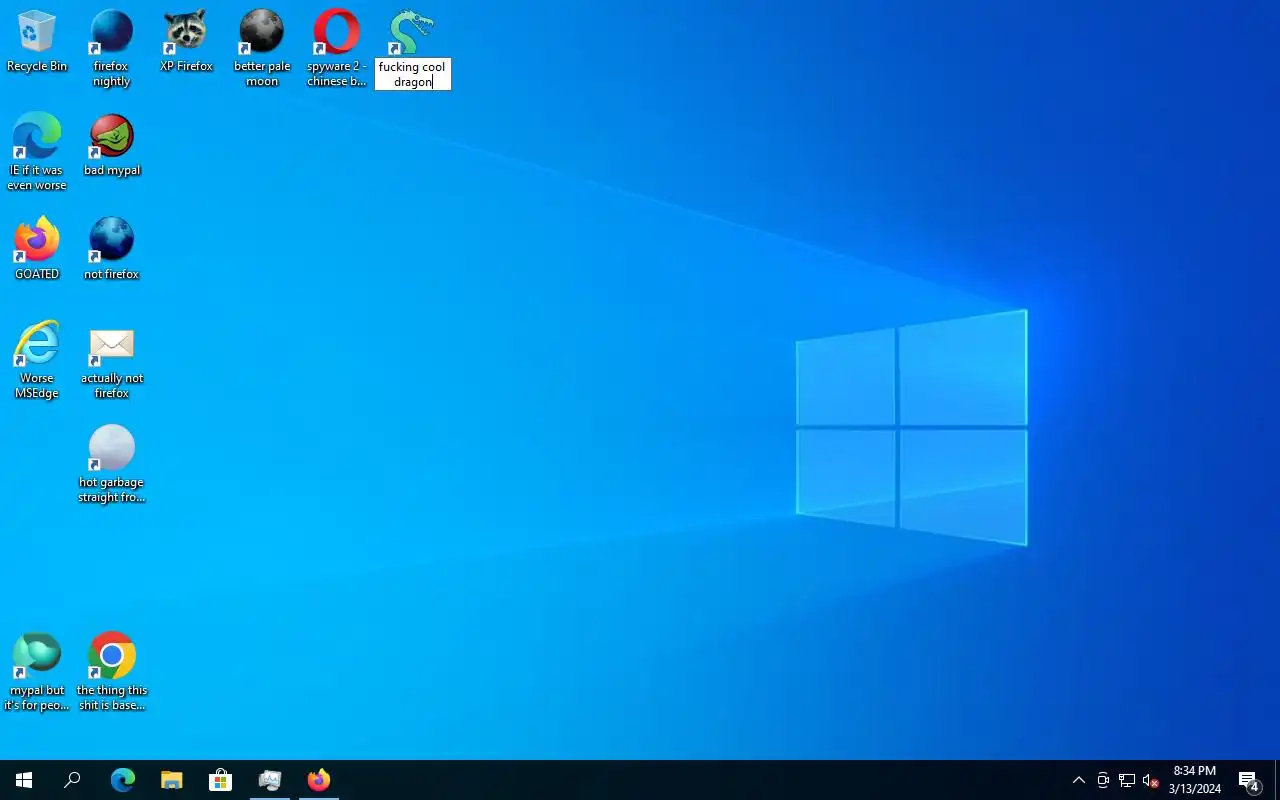Open the muted volume tray icon
The image size is (1280, 800).
[1151, 780]
